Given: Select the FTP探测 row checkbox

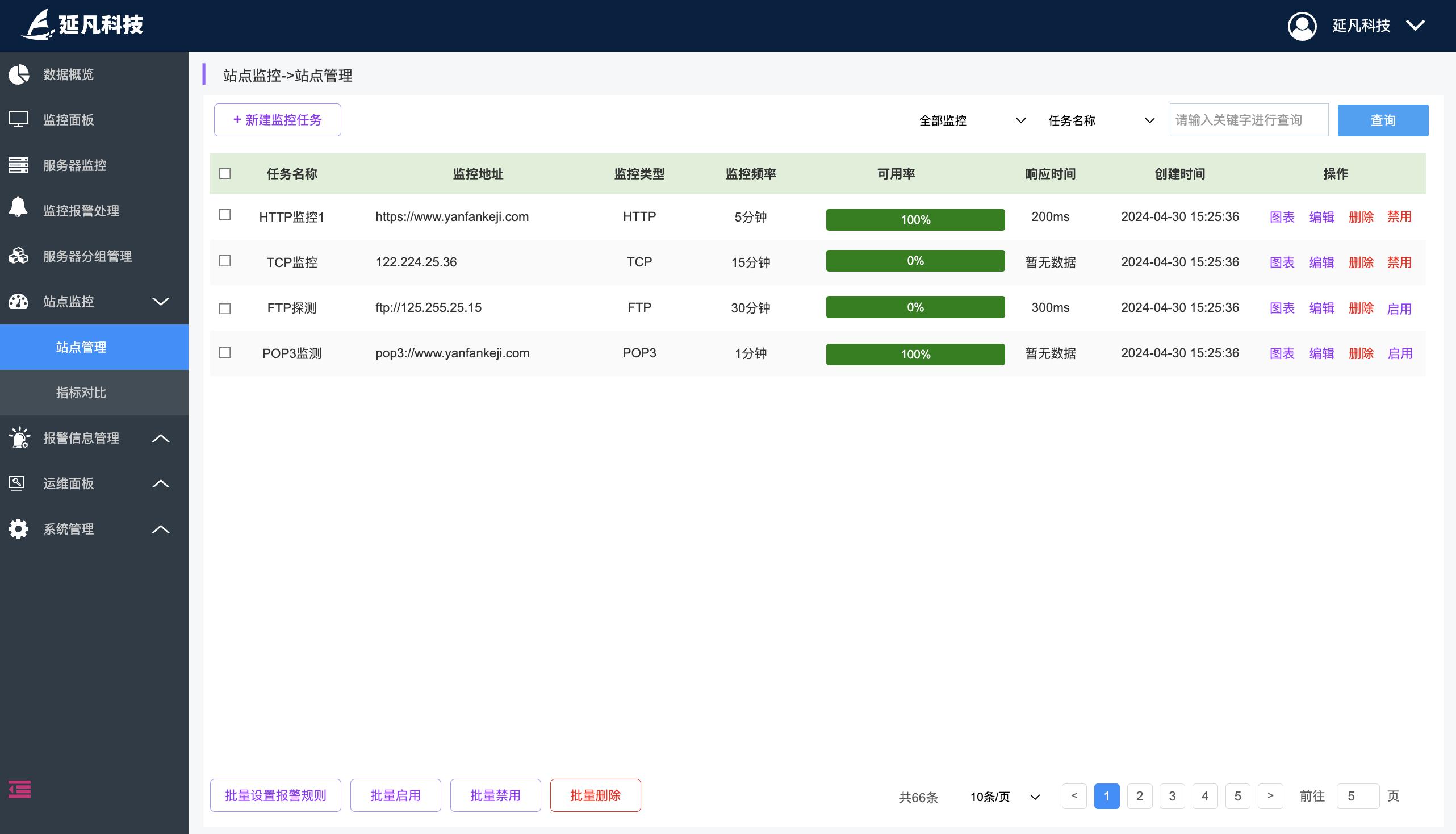Looking at the screenshot, I should 225,308.
